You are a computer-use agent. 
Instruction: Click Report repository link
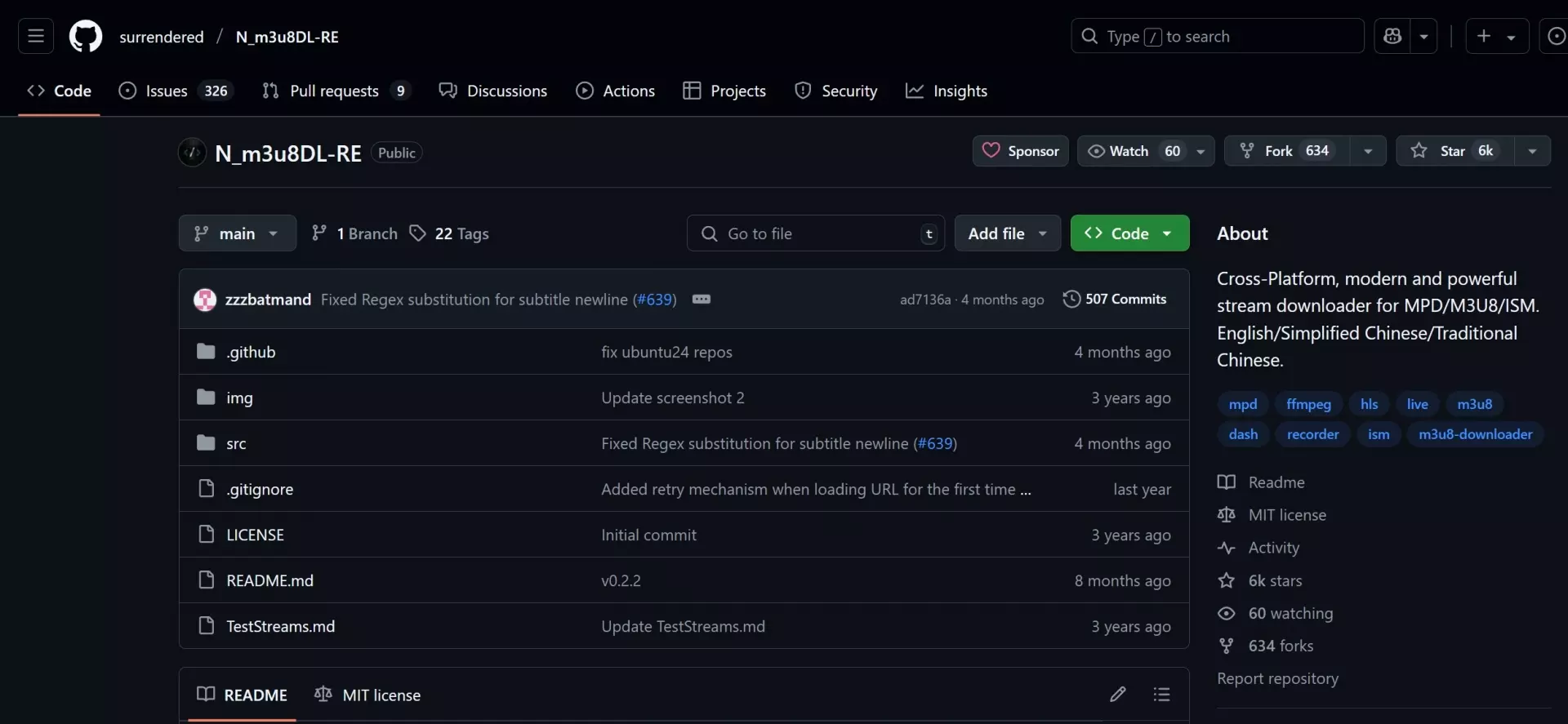(x=1277, y=678)
